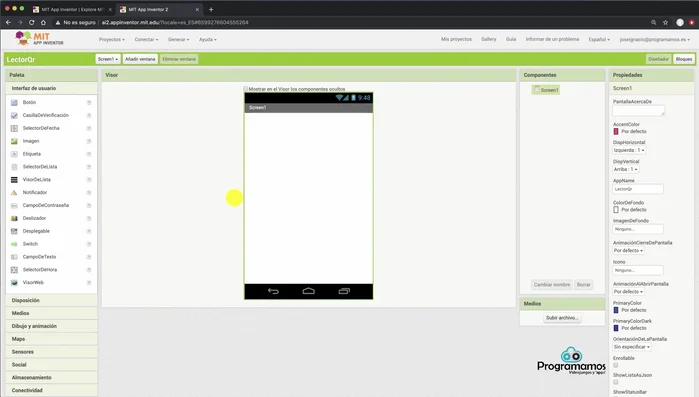This screenshot has width=699, height=397.
Task: Click the MIT App Inventor logo
Action: [39, 39]
